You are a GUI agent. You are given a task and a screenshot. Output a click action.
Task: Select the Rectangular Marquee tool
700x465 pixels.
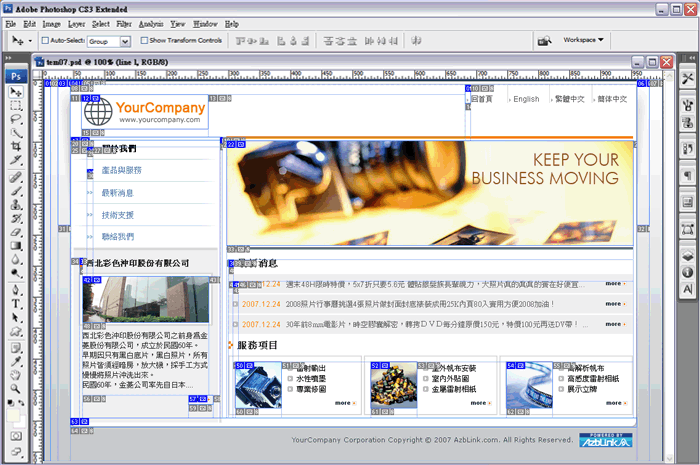16,105
